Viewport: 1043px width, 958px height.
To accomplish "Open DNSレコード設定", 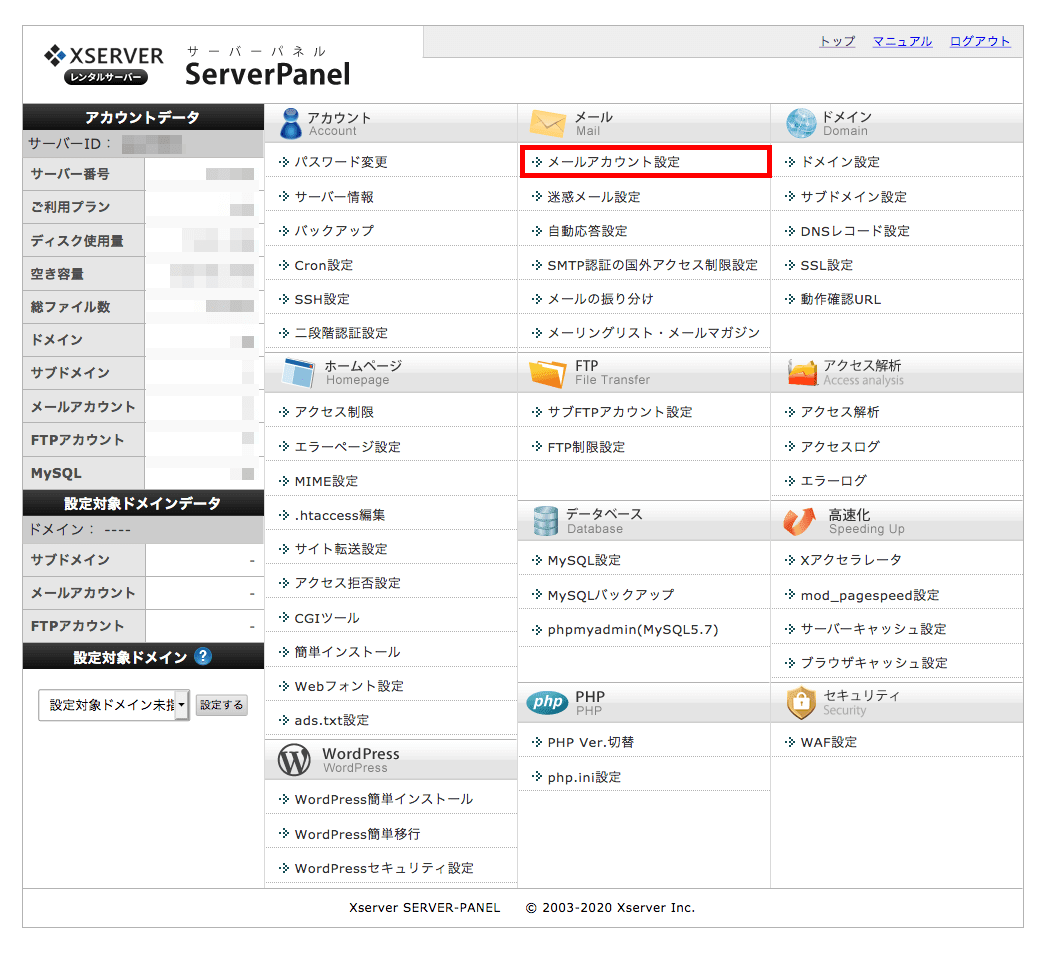I will click(855, 231).
